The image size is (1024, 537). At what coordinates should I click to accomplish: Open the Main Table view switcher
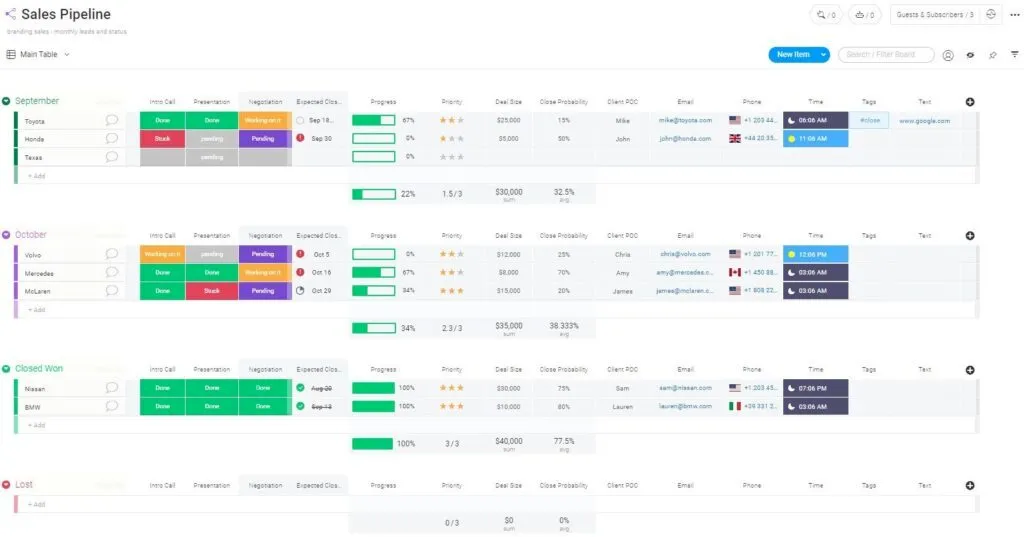(x=39, y=55)
